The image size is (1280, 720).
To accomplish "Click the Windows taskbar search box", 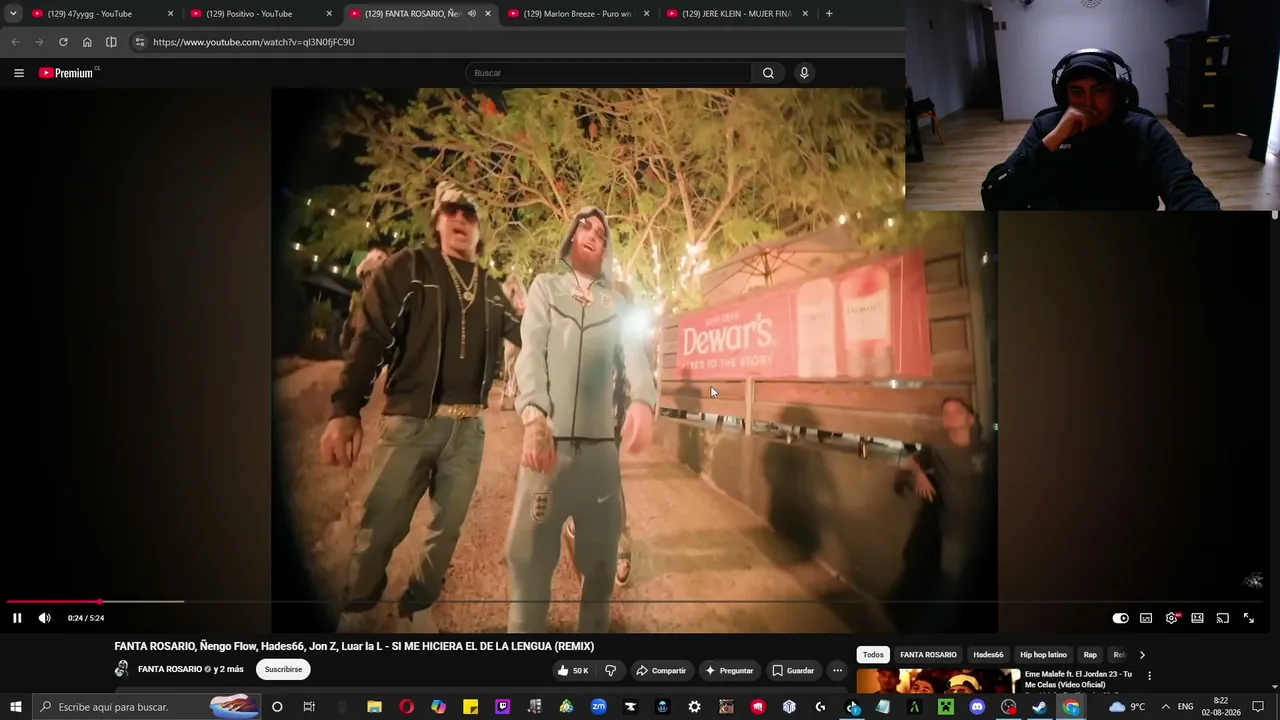I will click(x=147, y=707).
